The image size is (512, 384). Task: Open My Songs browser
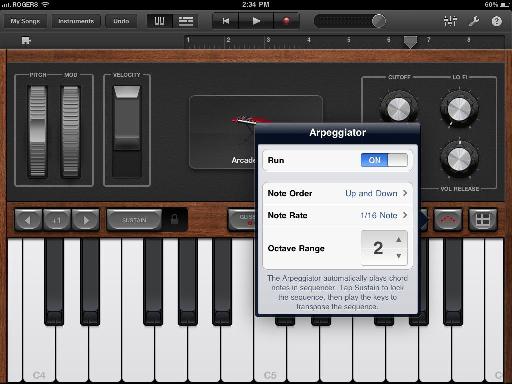click(x=25, y=21)
